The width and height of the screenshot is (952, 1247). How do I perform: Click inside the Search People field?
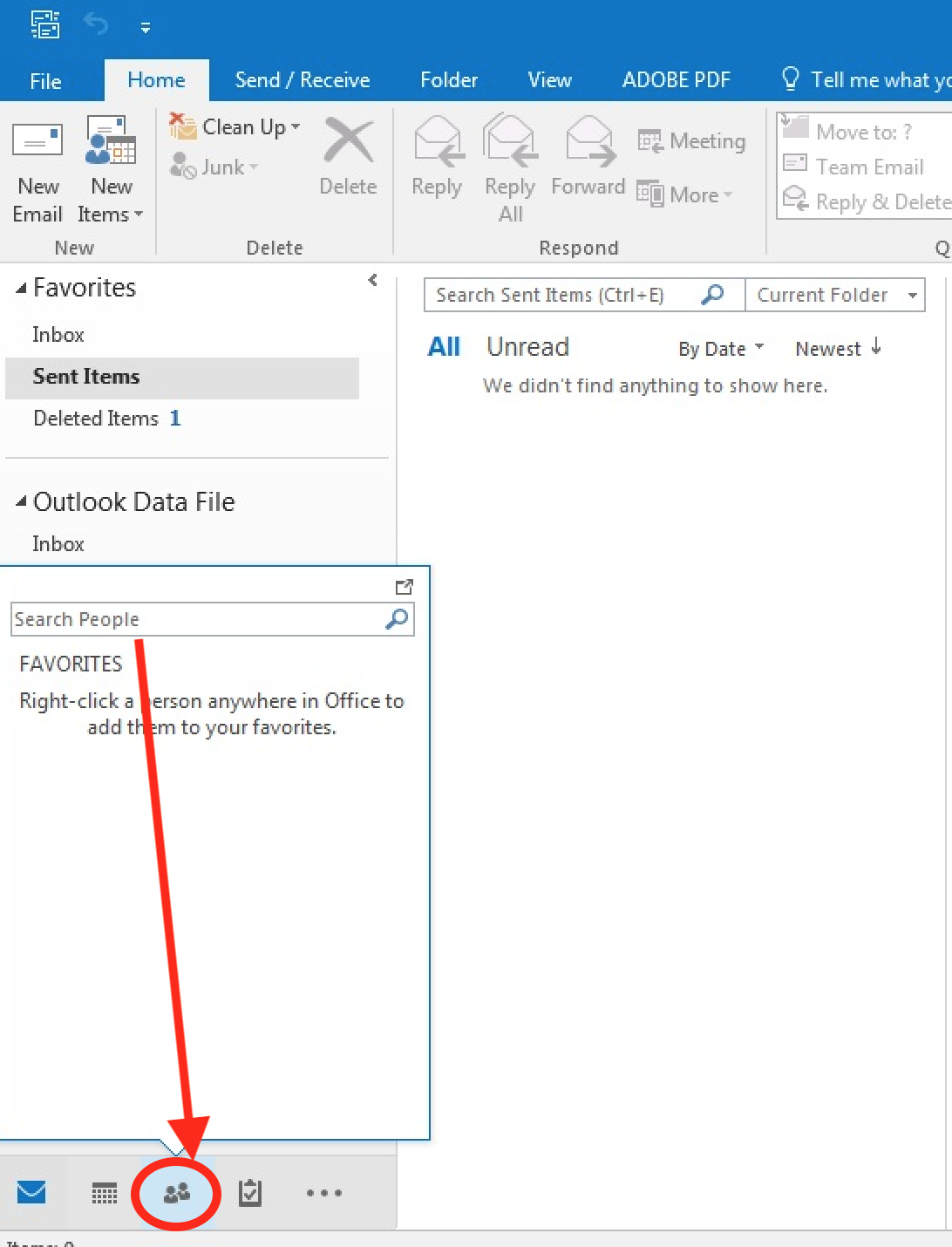coord(192,619)
